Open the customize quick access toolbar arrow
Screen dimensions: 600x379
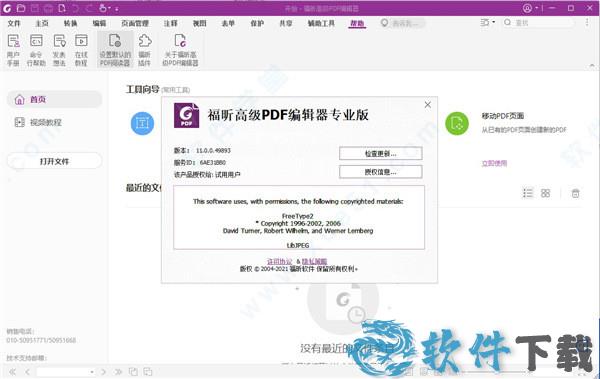(117, 8)
